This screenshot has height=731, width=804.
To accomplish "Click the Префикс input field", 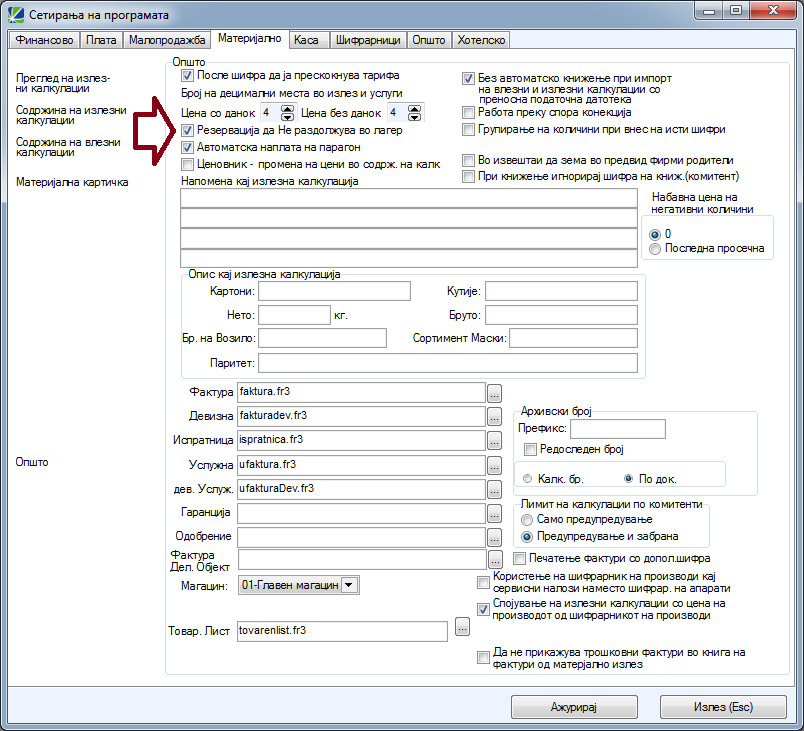I will click(618, 429).
